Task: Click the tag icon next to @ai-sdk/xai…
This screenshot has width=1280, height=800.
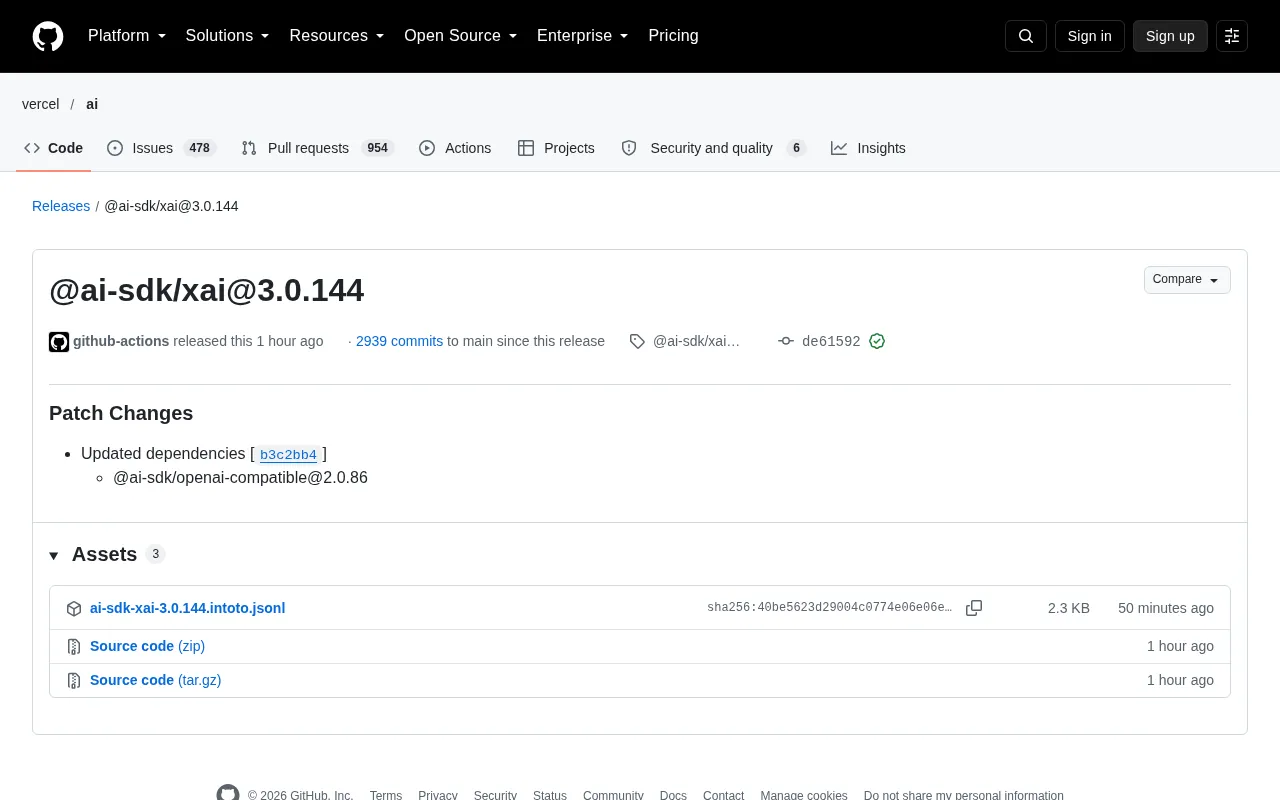Action: 637,341
